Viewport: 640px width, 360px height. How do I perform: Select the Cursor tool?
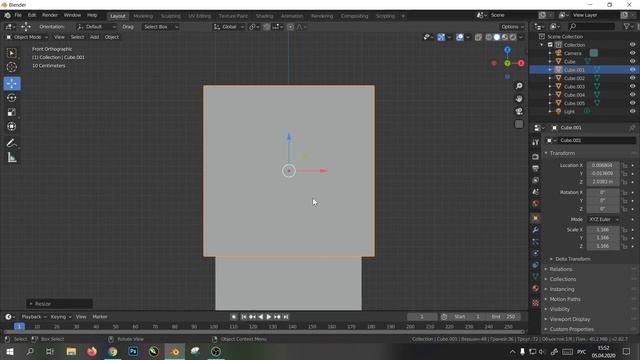pos(11,67)
